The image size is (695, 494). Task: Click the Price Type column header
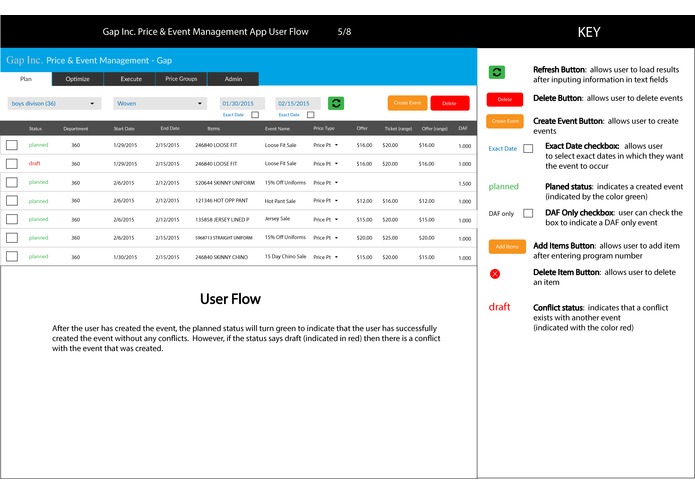[324, 128]
